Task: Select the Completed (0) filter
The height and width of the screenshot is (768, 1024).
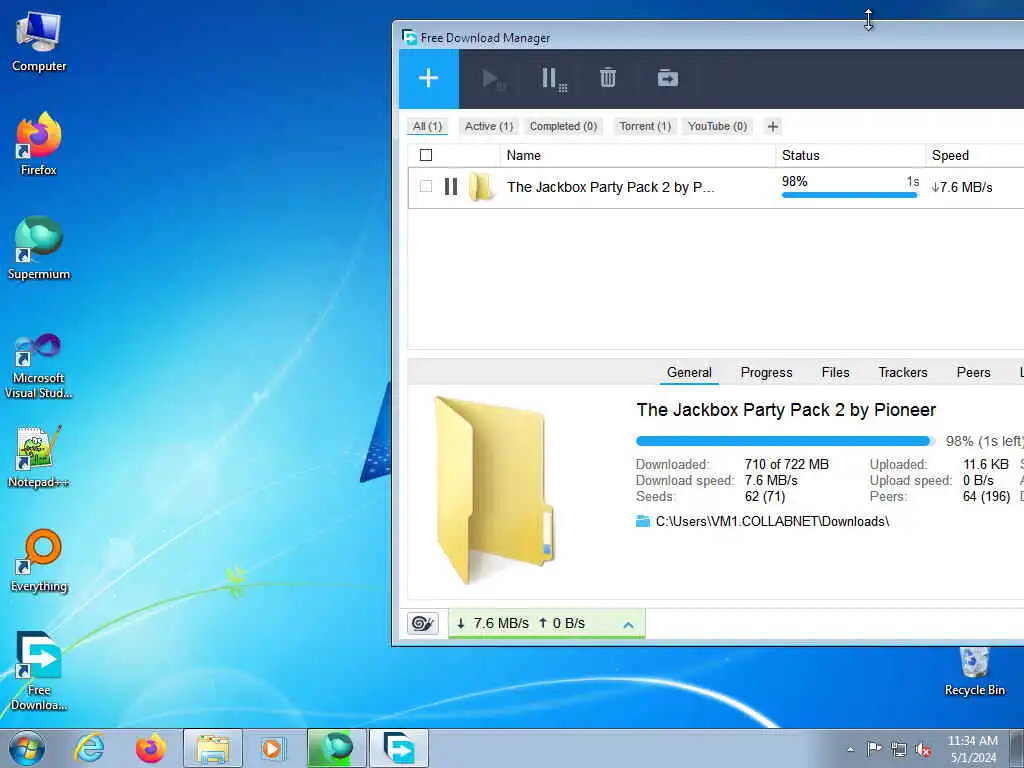Action: (563, 127)
